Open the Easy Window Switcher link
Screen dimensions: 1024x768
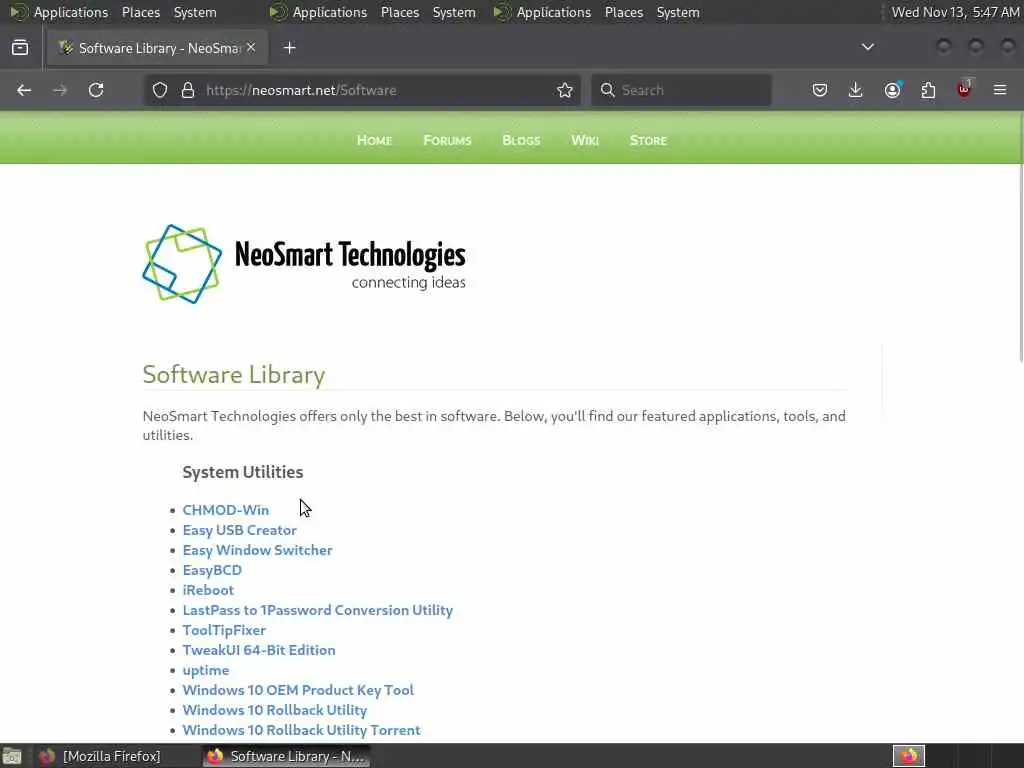coord(258,551)
